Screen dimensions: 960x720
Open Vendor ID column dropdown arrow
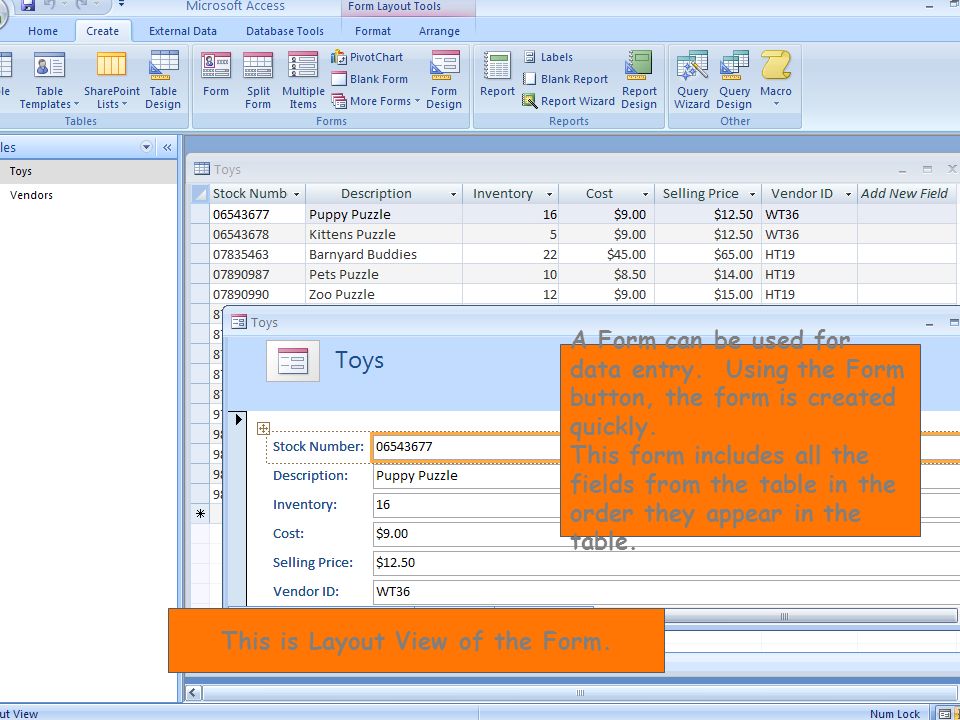point(849,194)
